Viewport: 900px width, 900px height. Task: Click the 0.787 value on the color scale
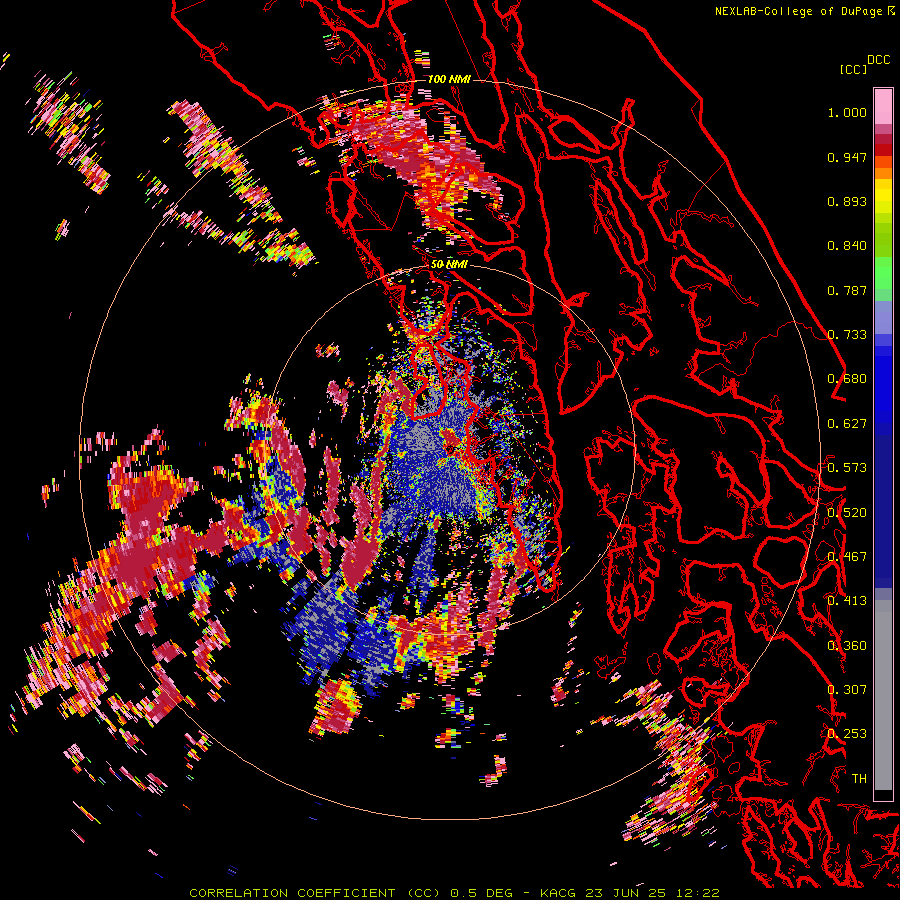click(847, 290)
